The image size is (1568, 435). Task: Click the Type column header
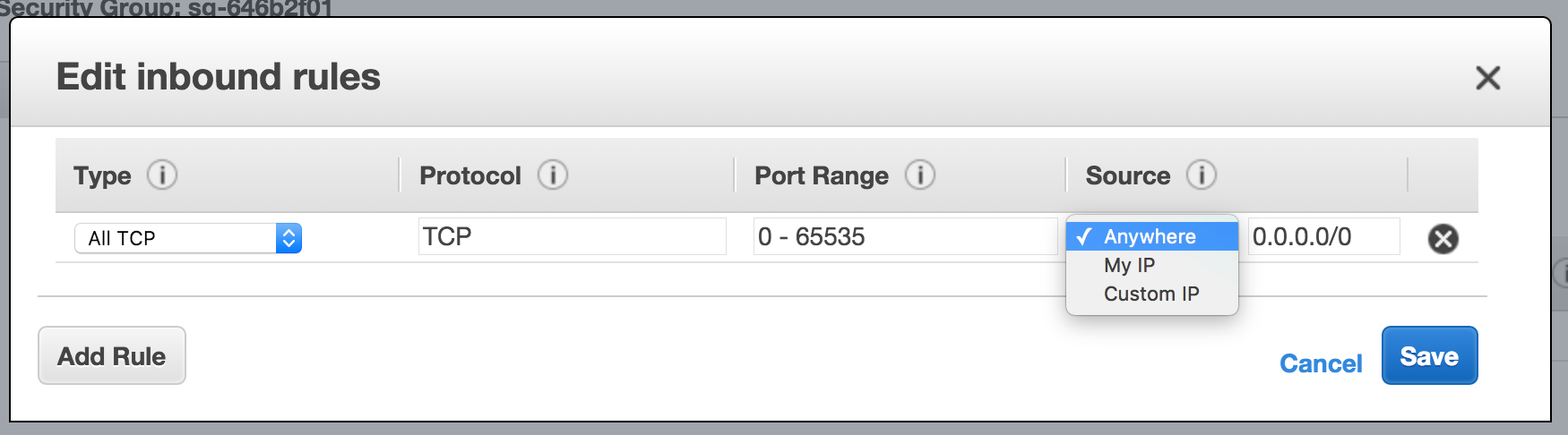coord(102,176)
